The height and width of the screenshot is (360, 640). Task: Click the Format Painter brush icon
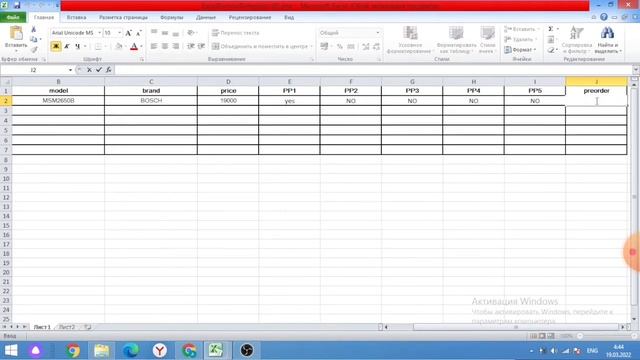34,49
